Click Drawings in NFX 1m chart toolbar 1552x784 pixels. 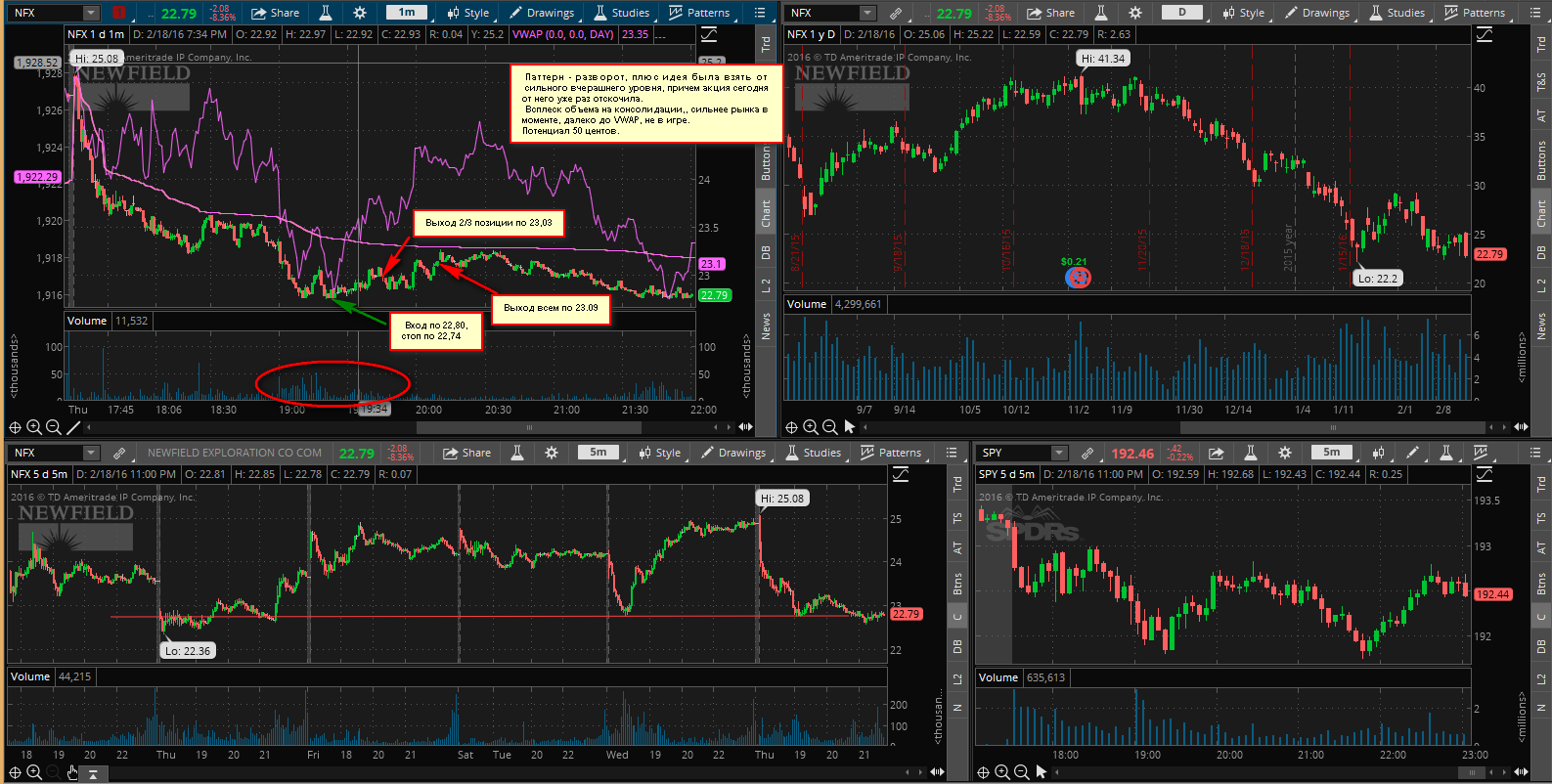point(542,13)
